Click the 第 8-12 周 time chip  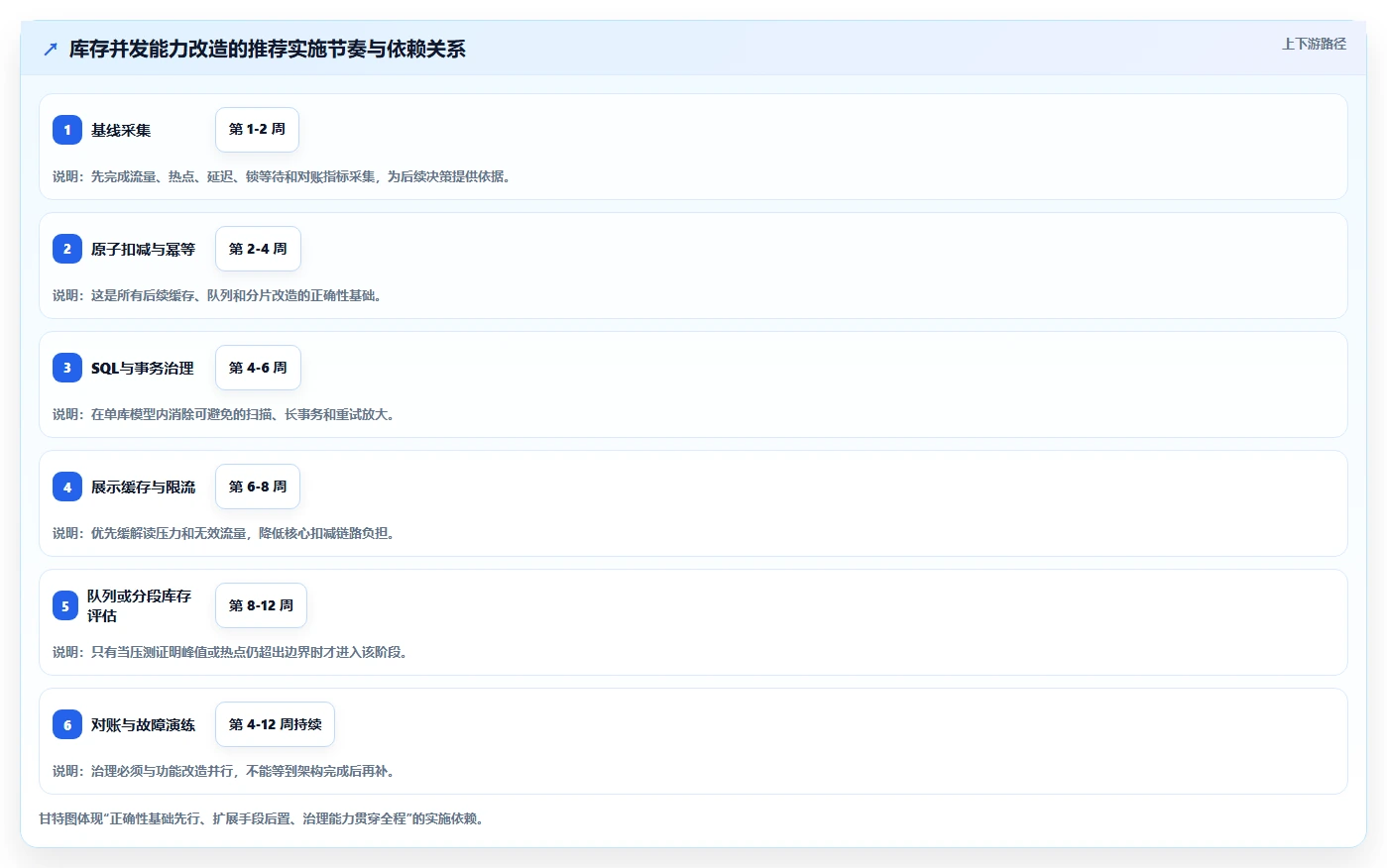(x=261, y=605)
